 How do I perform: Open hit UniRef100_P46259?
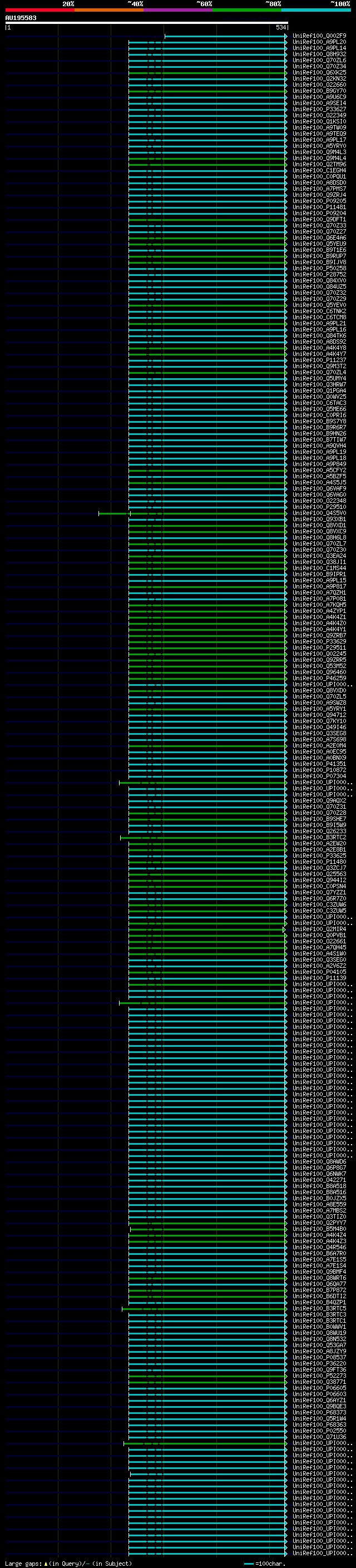click(x=319, y=679)
